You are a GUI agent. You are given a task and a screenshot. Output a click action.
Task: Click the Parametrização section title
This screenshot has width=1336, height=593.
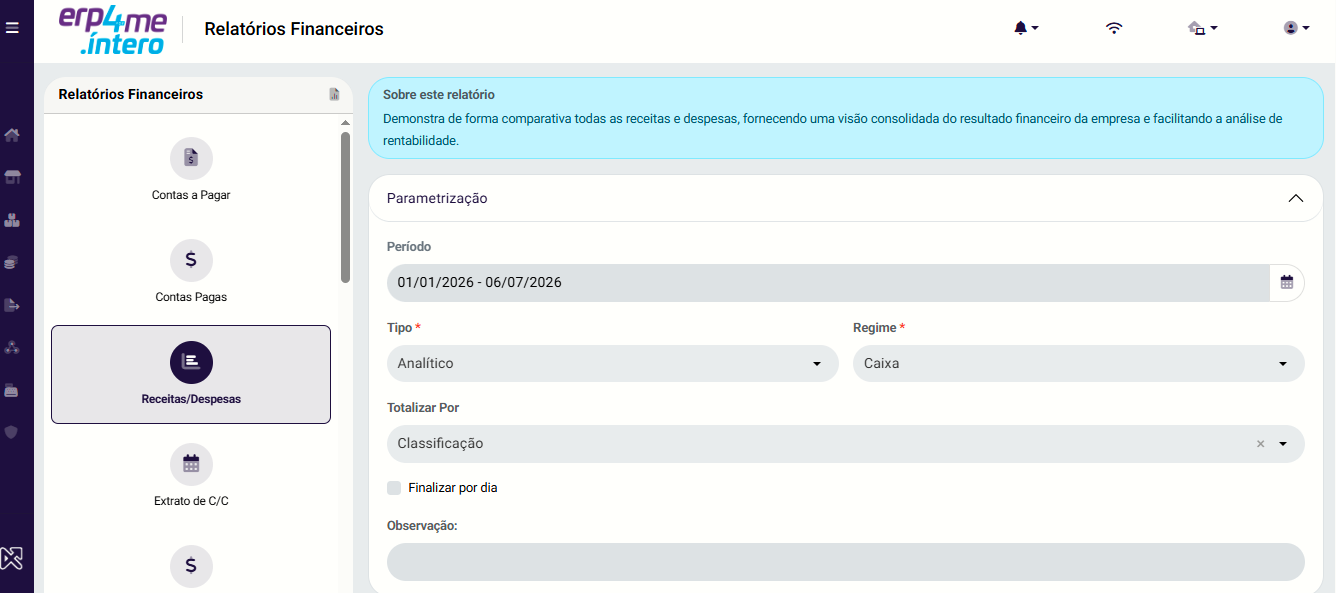[x=437, y=198]
